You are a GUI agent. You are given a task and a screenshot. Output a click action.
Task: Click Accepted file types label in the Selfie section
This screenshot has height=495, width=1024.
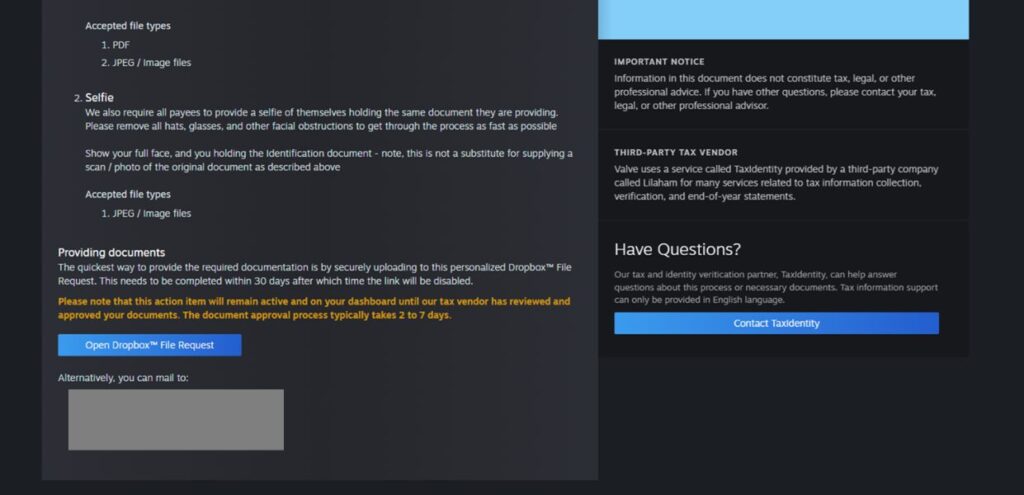[127, 194]
